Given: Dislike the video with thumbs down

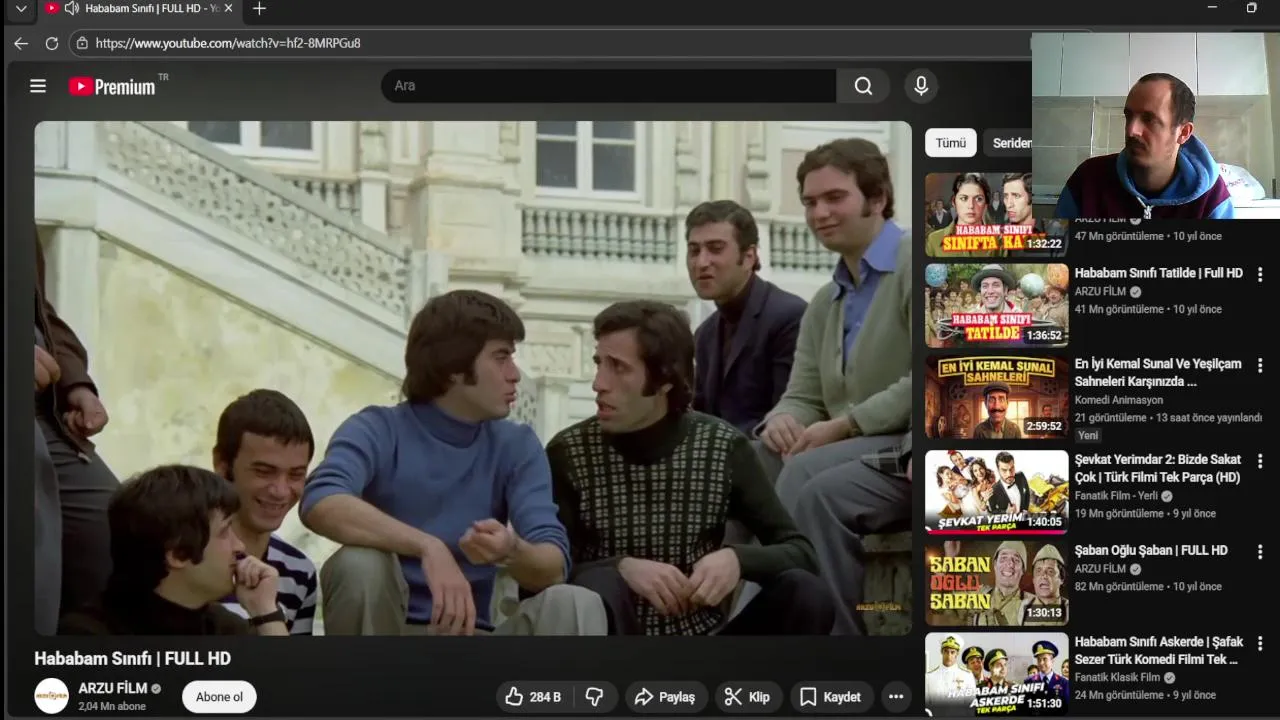Looking at the screenshot, I should pyautogui.click(x=594, y=697).
